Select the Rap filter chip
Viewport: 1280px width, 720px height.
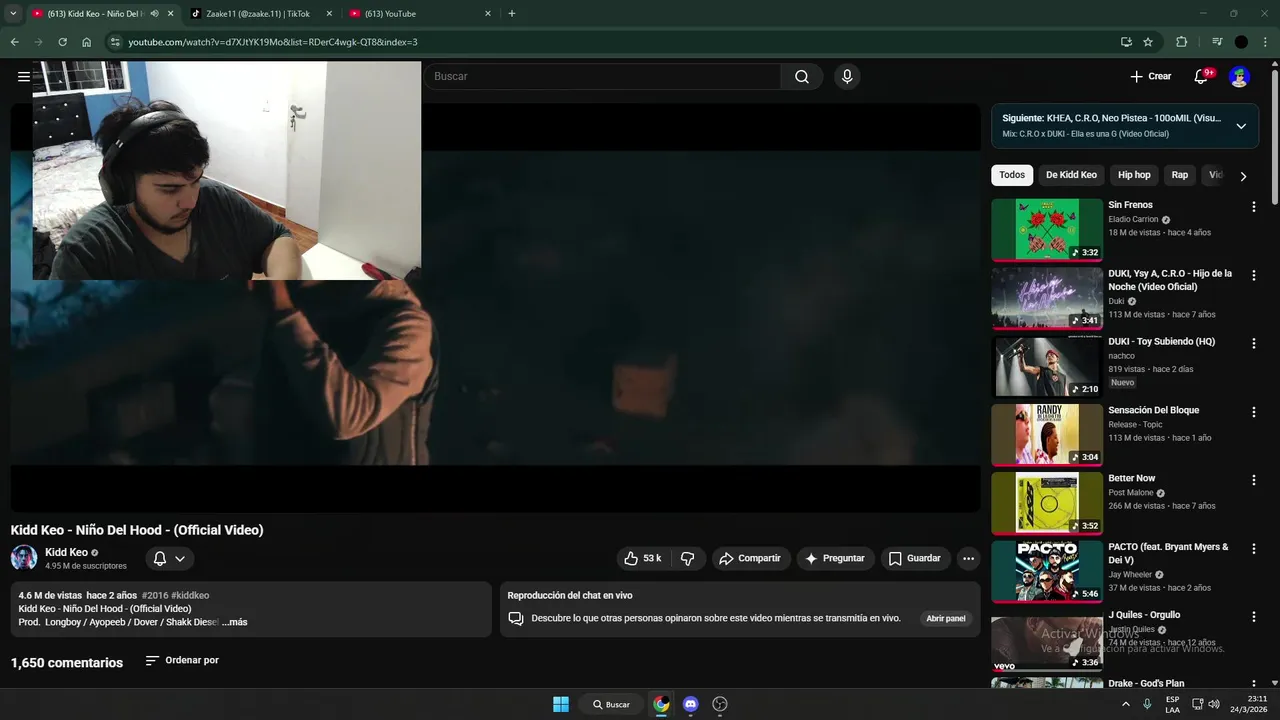tap(1180, 175)
